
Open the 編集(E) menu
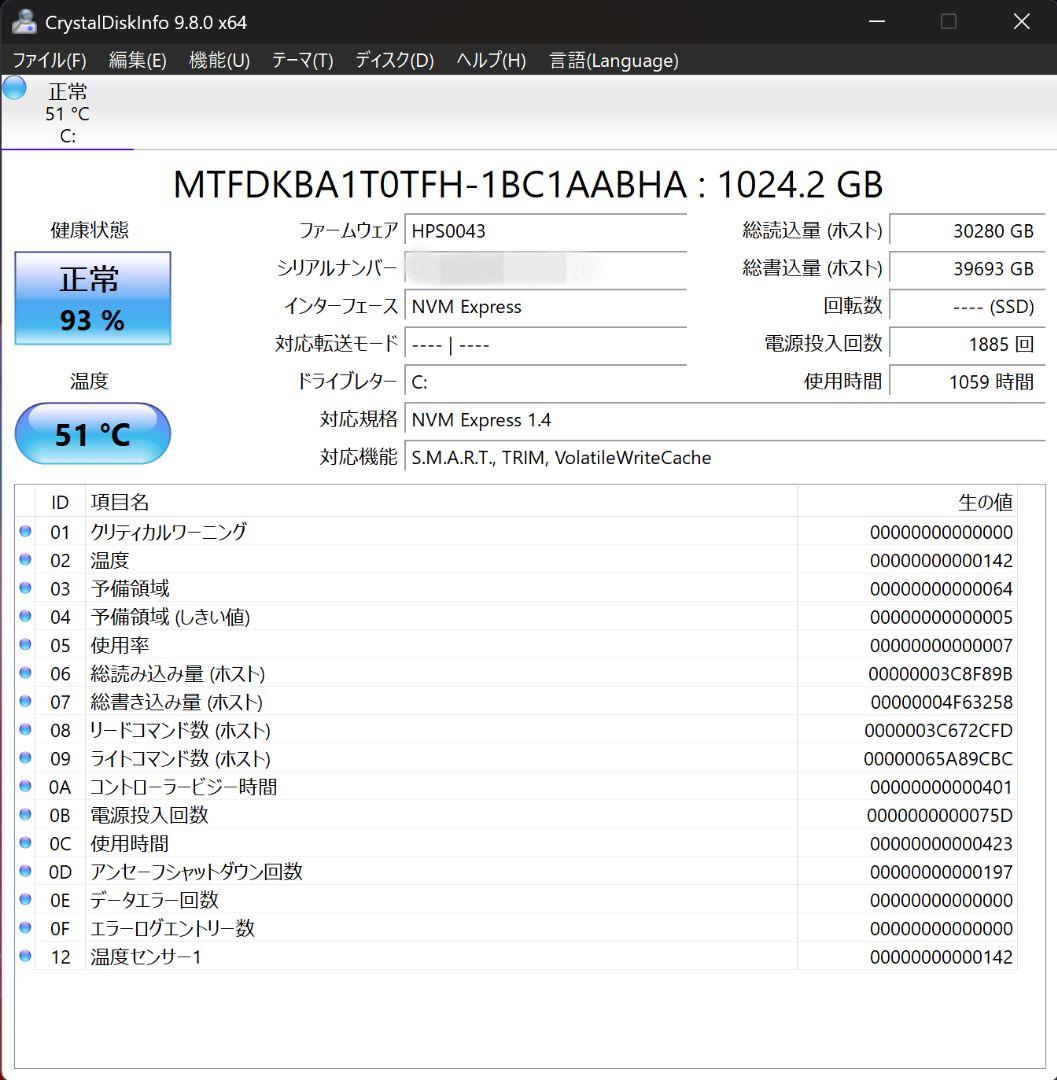click(x=138, y=61)
